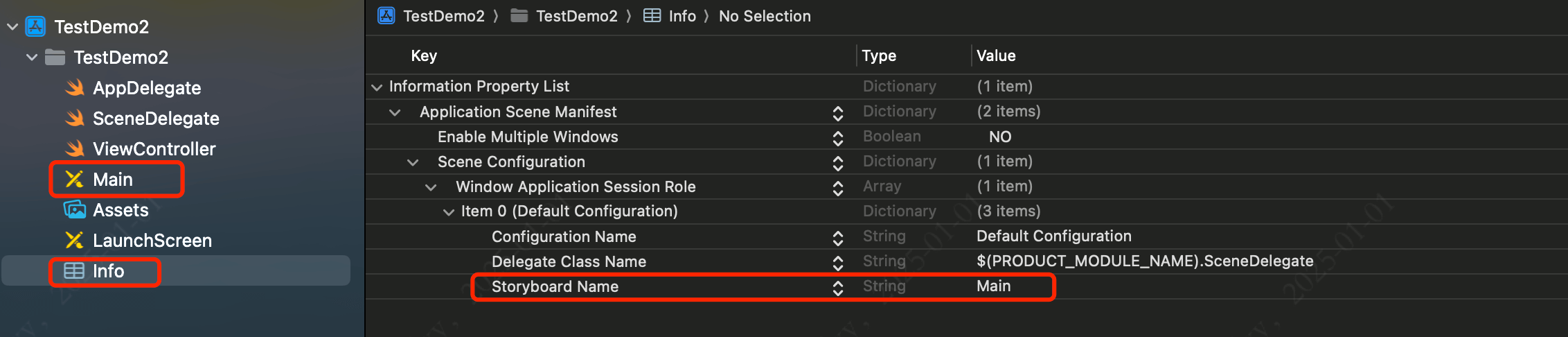The height and width of the screenshot is (337, 1568).
Task: Click the Key column header
Action: coord(424,55)
